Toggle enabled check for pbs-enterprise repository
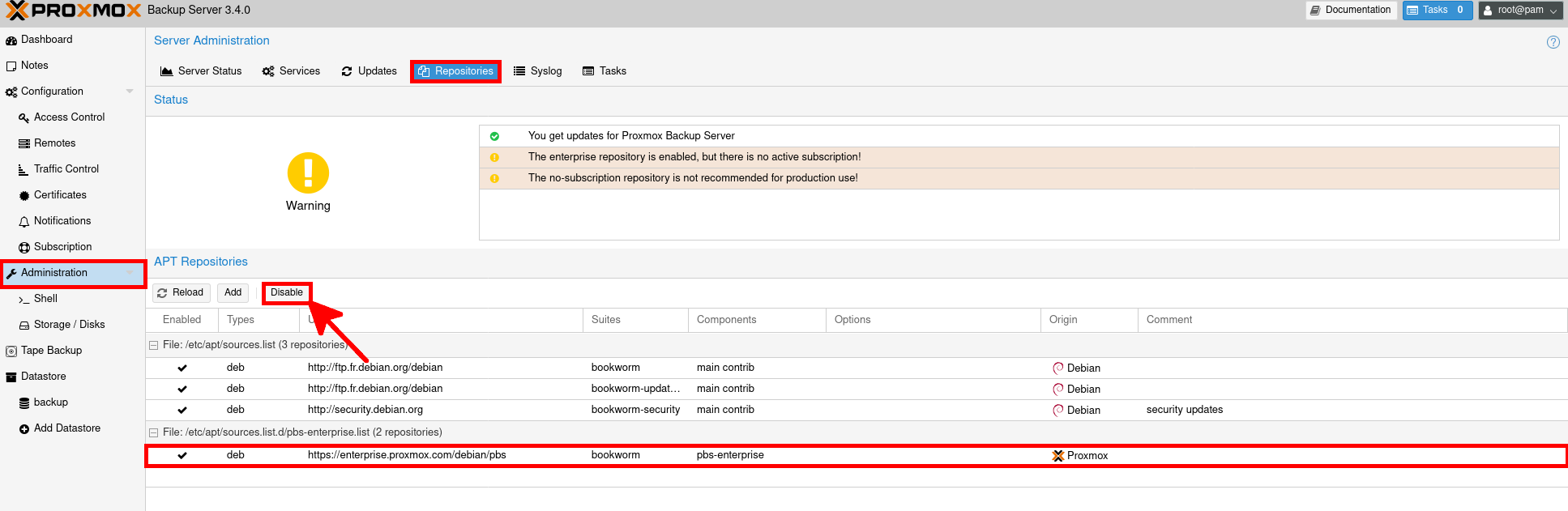 click(x=182, y=455)
